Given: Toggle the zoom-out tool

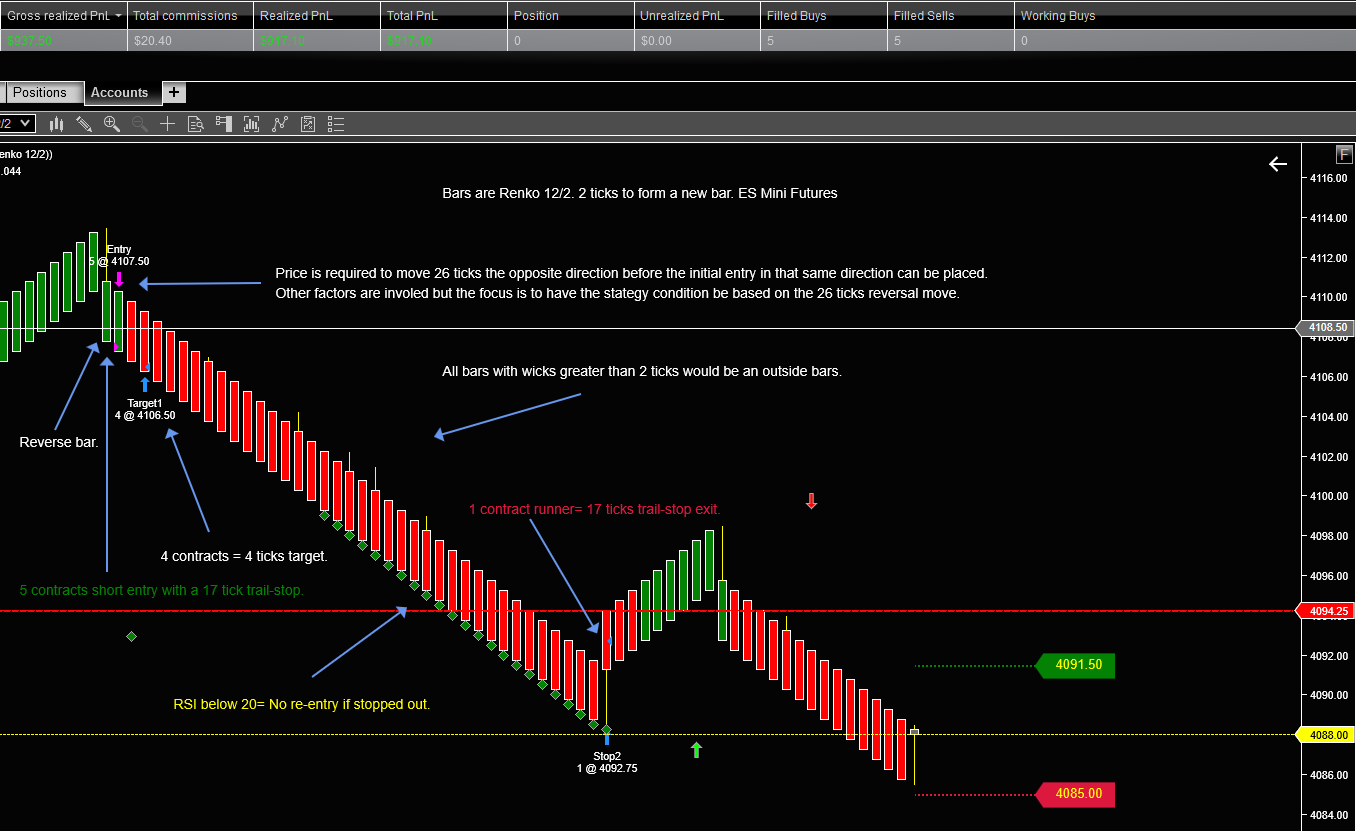Looking at the screenshot, I should 139,124.
